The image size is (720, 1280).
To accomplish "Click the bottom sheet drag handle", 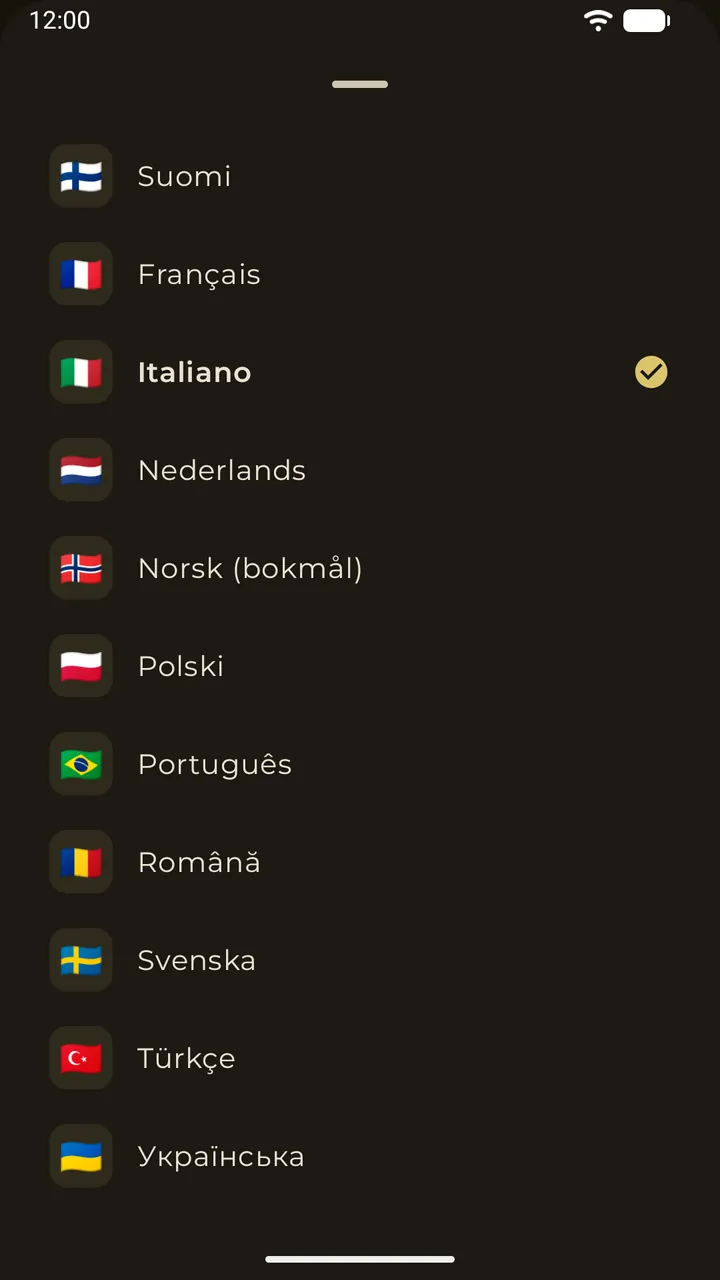I will coord(360,84).
